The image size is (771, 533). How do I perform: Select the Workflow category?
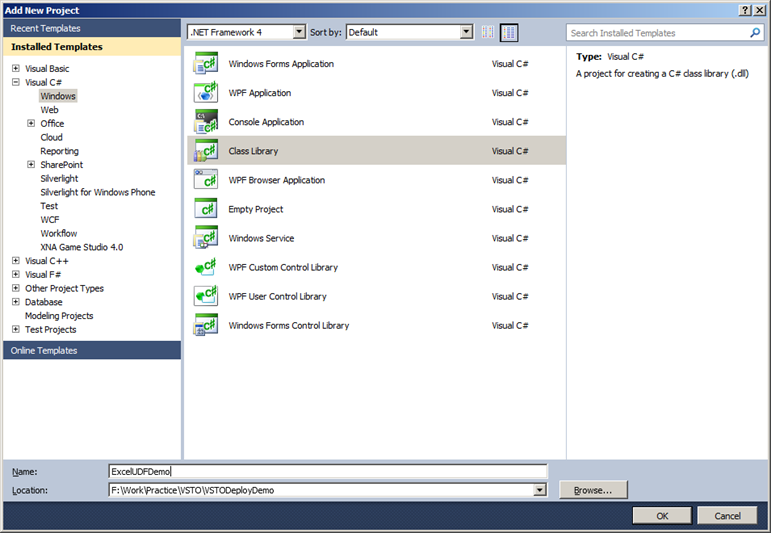[x=59, y=234]
